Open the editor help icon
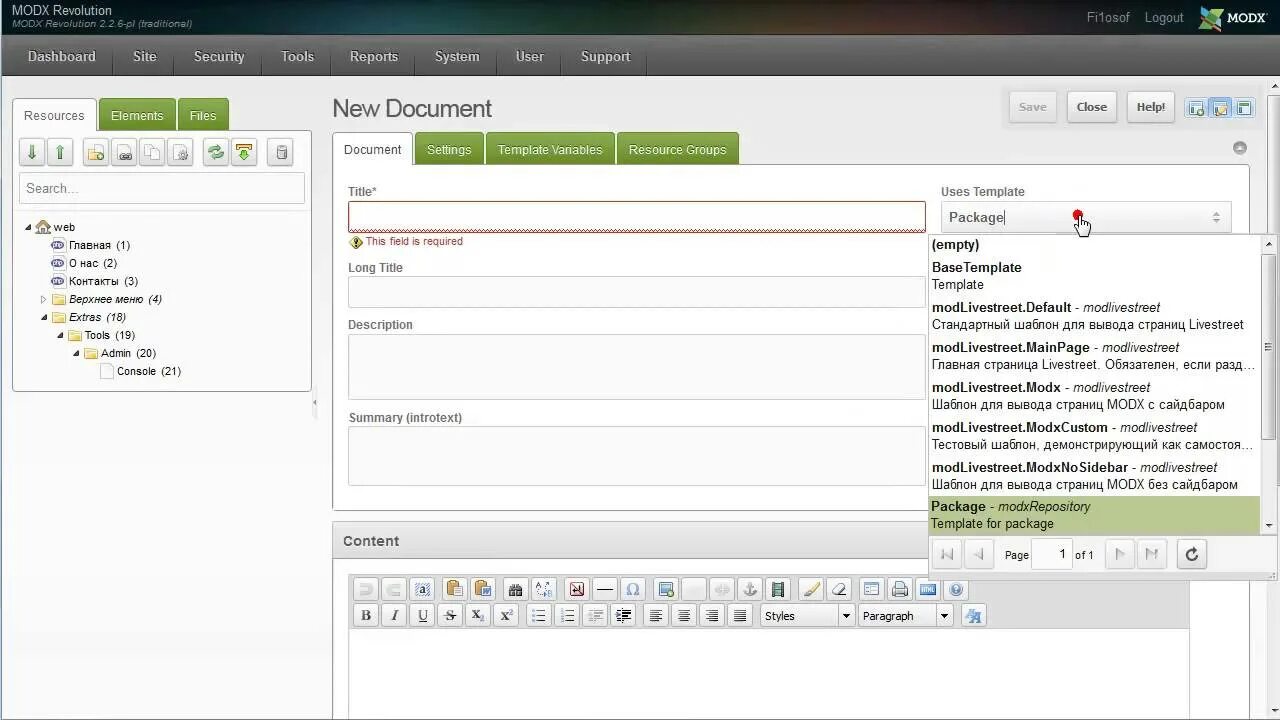The width and height of the screenshot is (1280, 720). [x=956, y=589]
